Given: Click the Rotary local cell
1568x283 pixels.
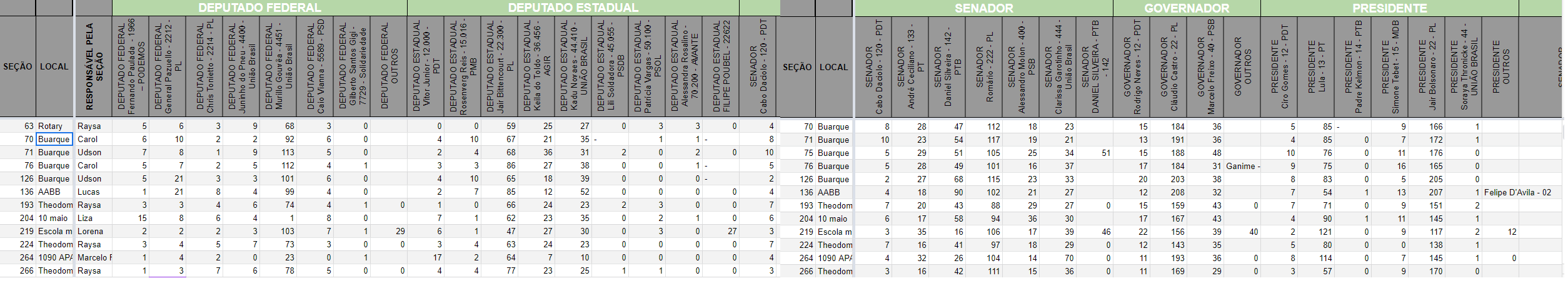Looking at the screenshot, I should pyautogui.click(x=54, y=126).
